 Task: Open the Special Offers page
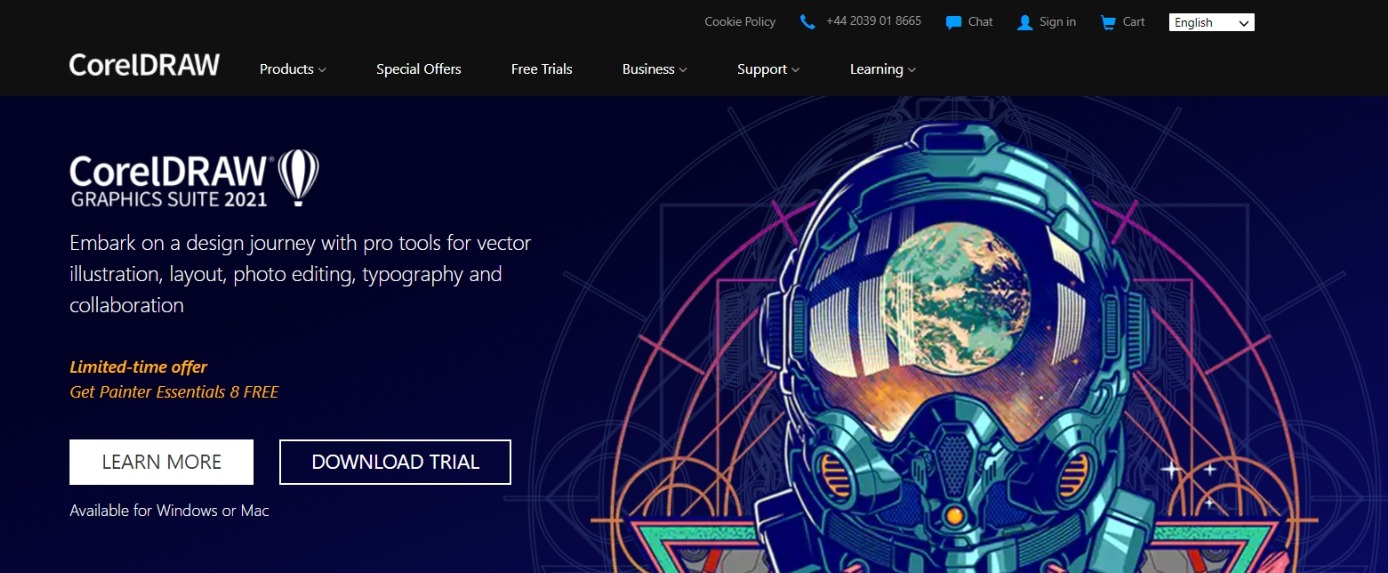tap(419, 69)
